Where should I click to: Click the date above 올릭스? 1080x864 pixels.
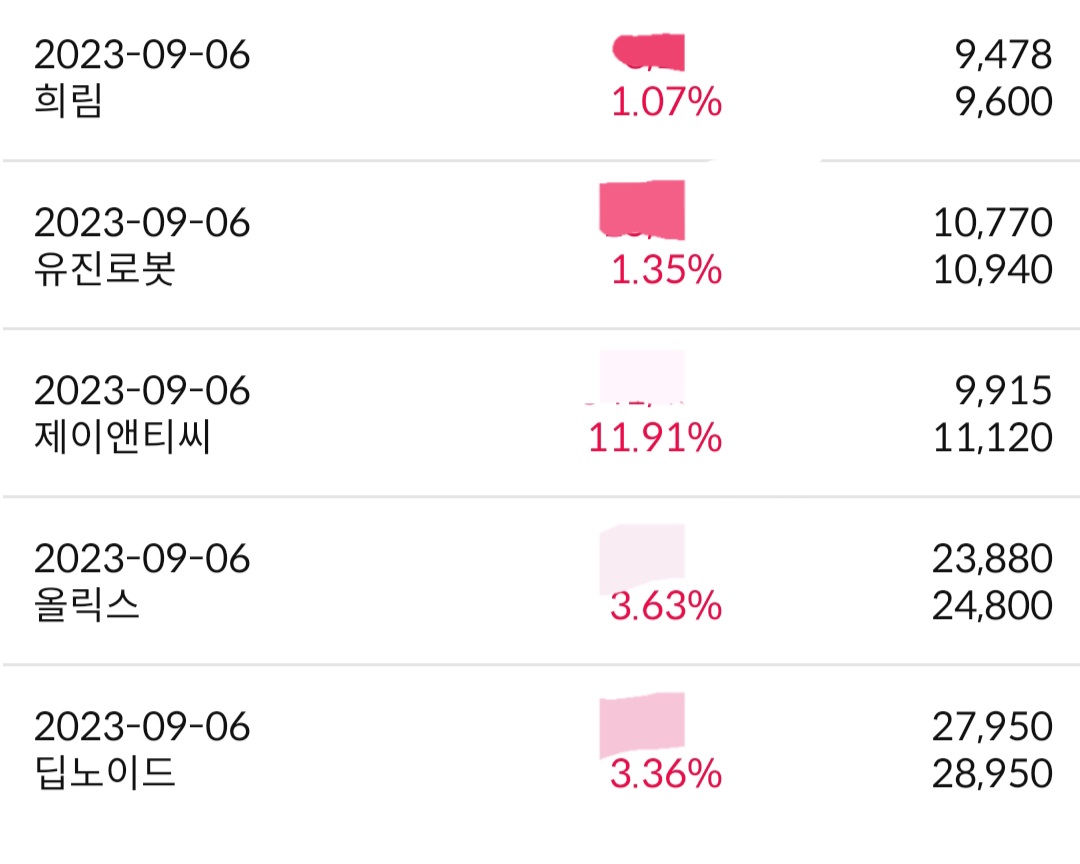pyautogui.click(x=142, y=559)
